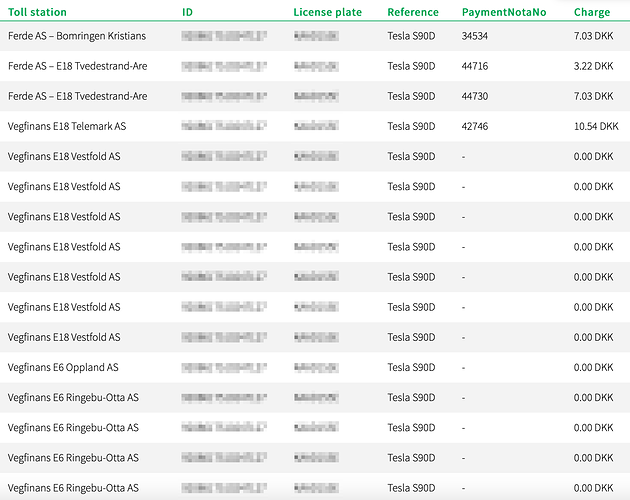This screenshot has width=630, height=500.
Task: Click the 3.22 DKK charge
Action: [x=593, y=66]
